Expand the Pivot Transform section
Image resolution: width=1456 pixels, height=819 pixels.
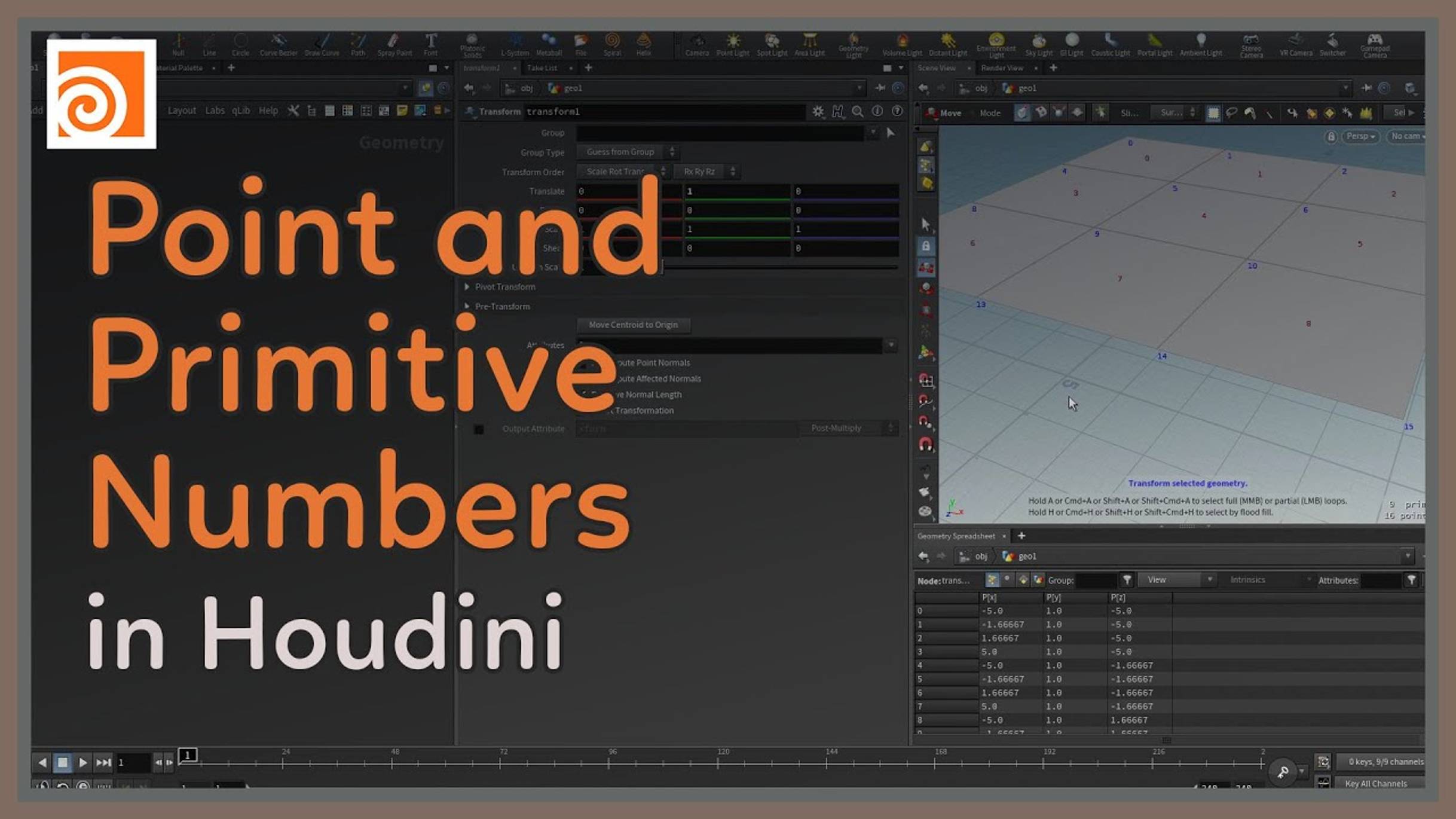467,286
